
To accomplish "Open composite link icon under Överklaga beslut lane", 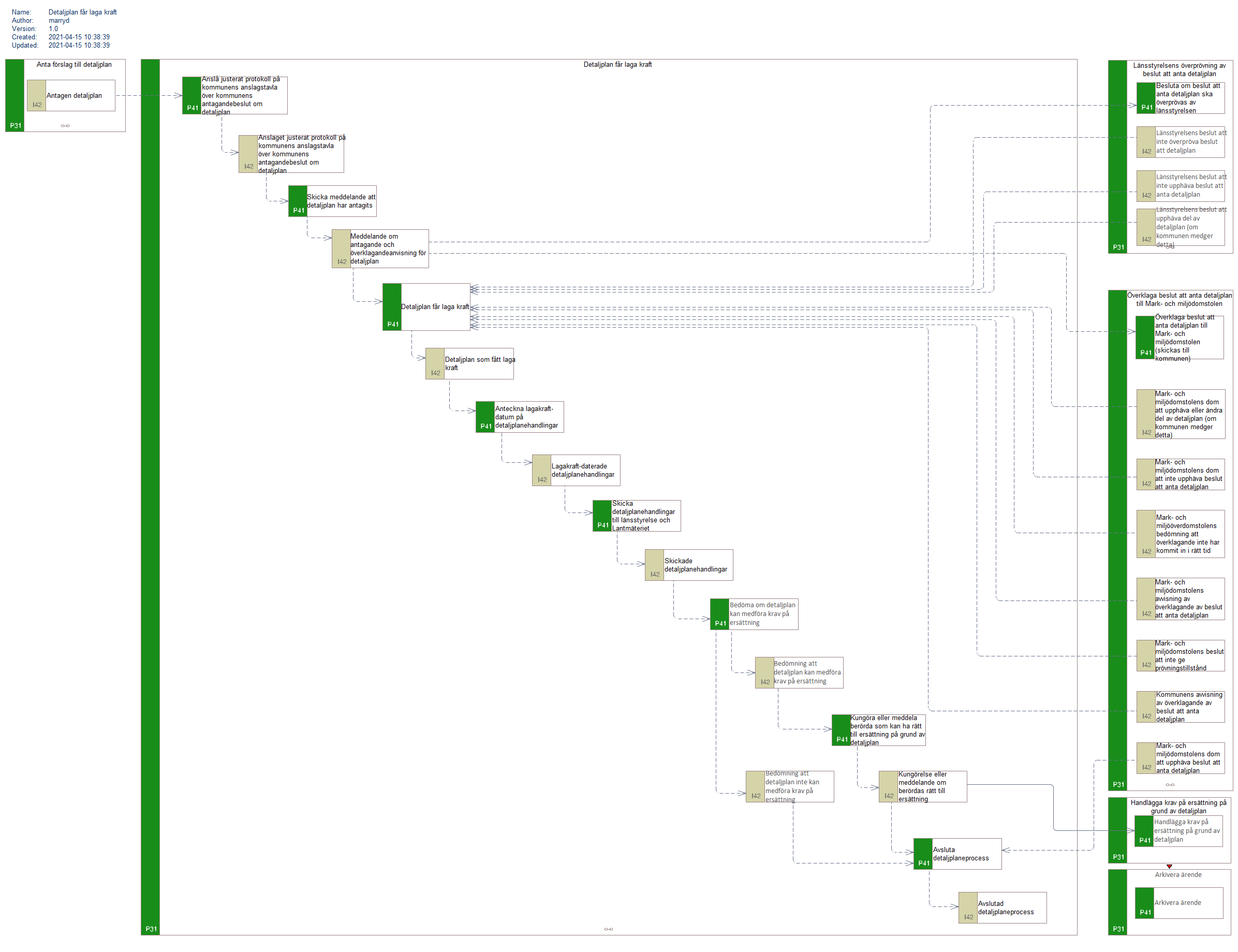I will 1170,785.
